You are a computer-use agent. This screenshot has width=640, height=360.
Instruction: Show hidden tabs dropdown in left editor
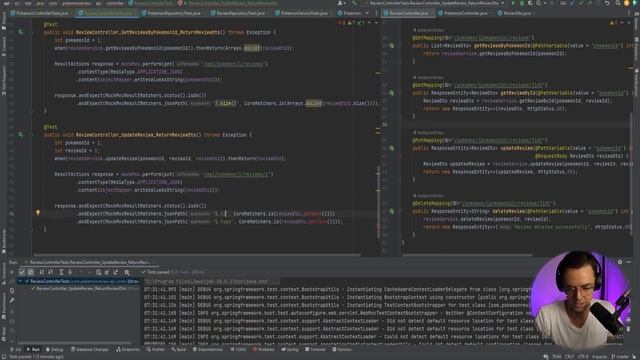pos(367,13)
